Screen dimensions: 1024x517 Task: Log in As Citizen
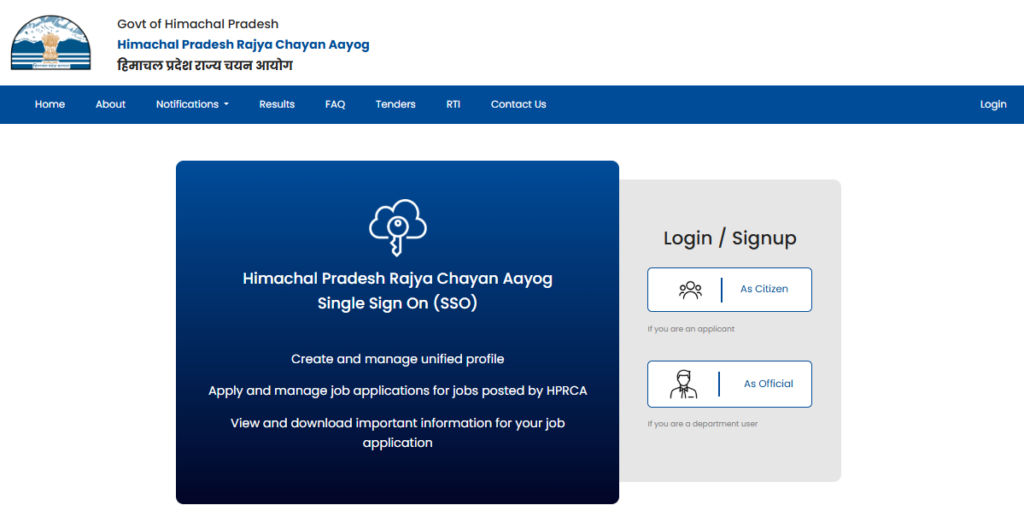coord(764,289)
